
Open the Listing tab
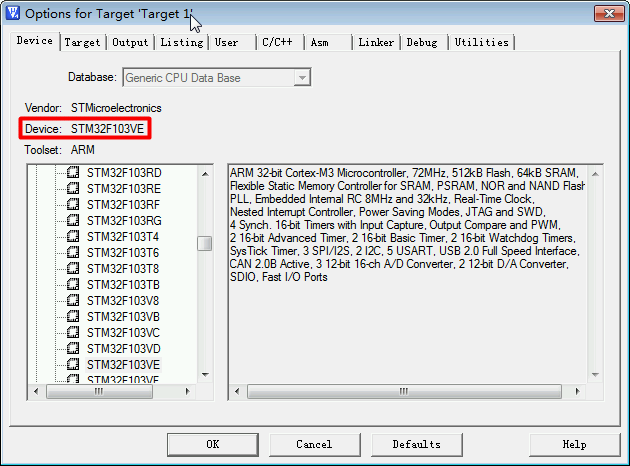pyautogui.click(x=182, y=43)
